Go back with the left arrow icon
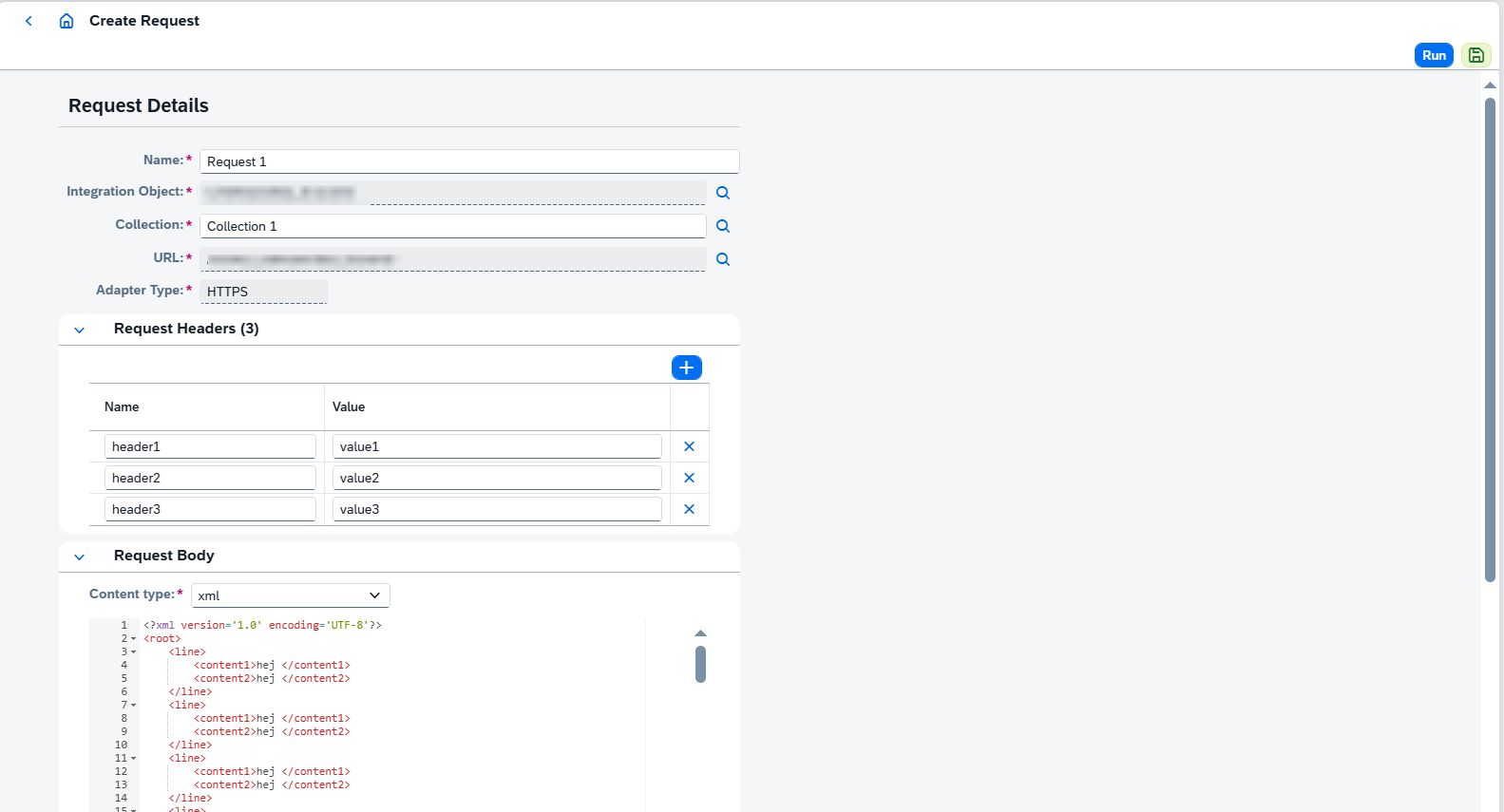 point(29,21)
